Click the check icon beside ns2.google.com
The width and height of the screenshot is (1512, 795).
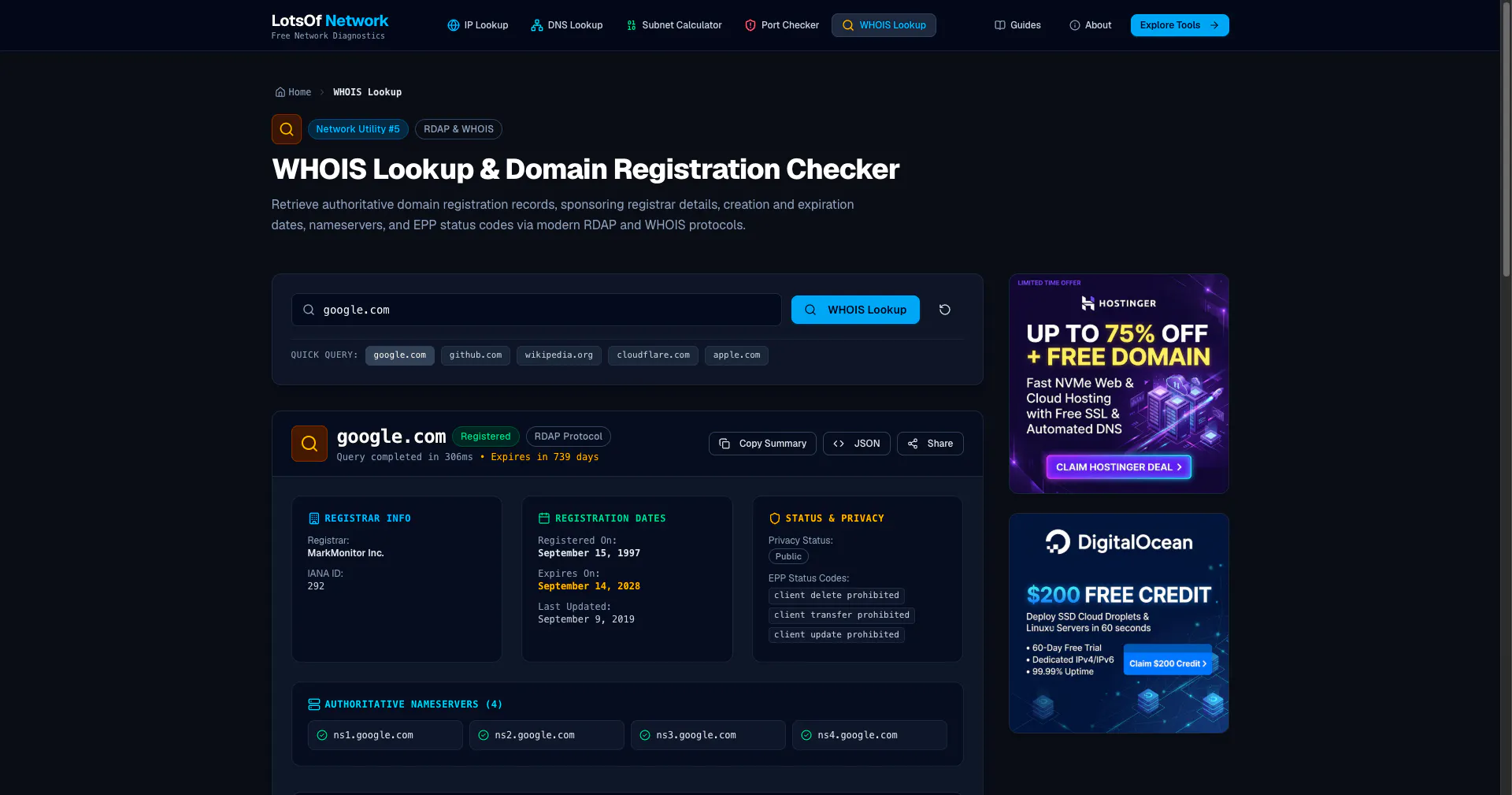point(484,735)
